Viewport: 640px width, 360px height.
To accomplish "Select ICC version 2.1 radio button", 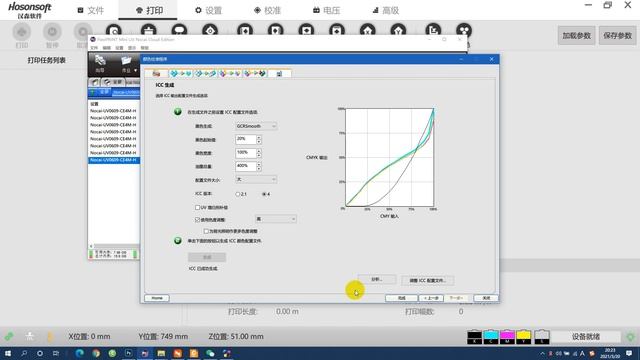I will pyautogui.click(x=238, y=194).
